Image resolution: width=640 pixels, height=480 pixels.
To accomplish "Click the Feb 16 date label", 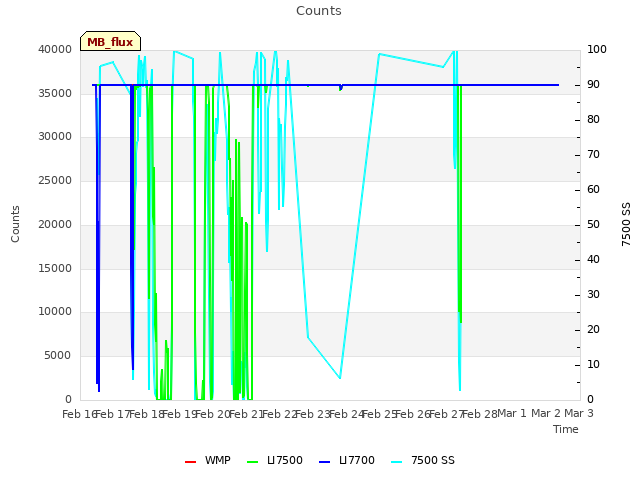I will click(80, 414).
